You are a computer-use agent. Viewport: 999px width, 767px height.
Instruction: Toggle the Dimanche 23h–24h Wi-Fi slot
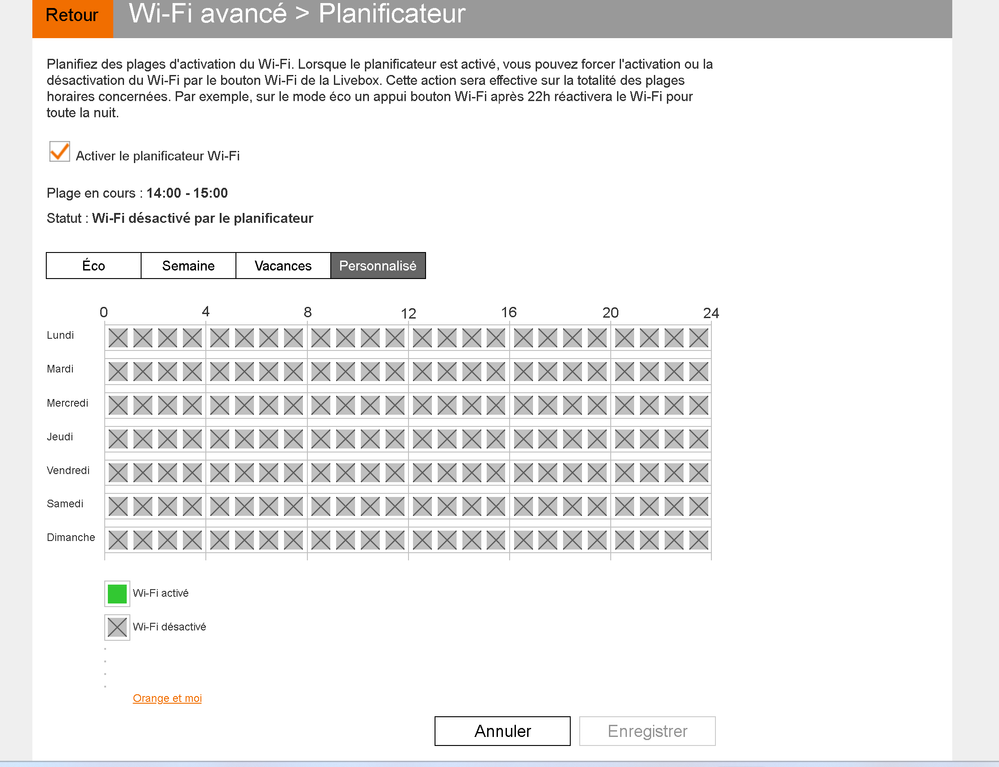pos(698,540)
